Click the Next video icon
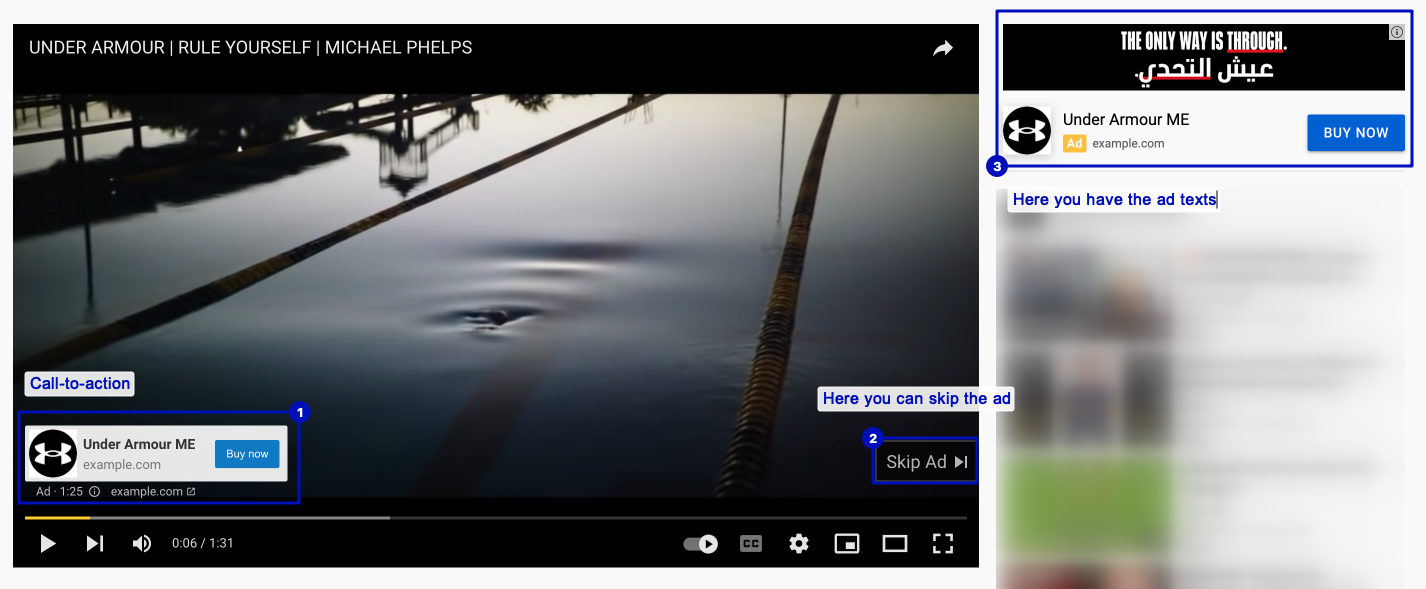Screen dimensions: 1426x589 tap(95, 543)
